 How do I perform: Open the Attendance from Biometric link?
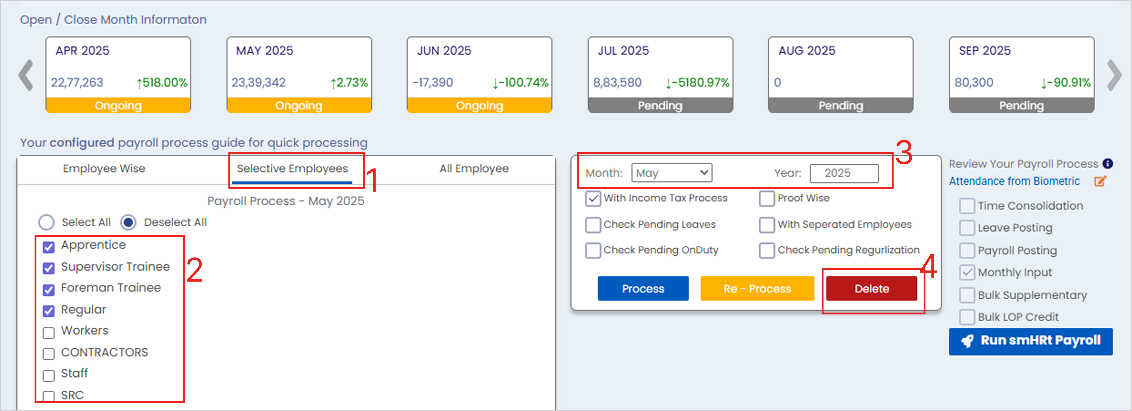1014,181
